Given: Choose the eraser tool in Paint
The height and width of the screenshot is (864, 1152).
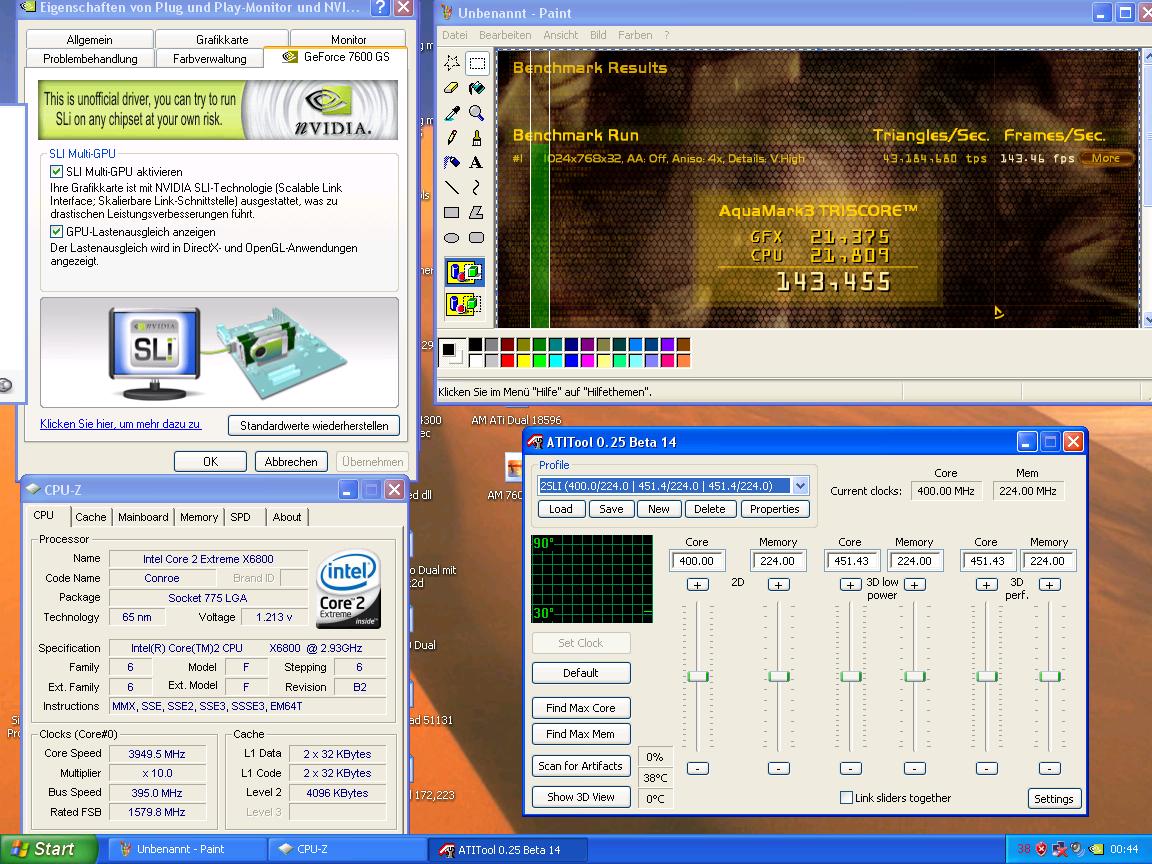Looking at the screenshot, I should pyautogui.click(x=452, y=88).
